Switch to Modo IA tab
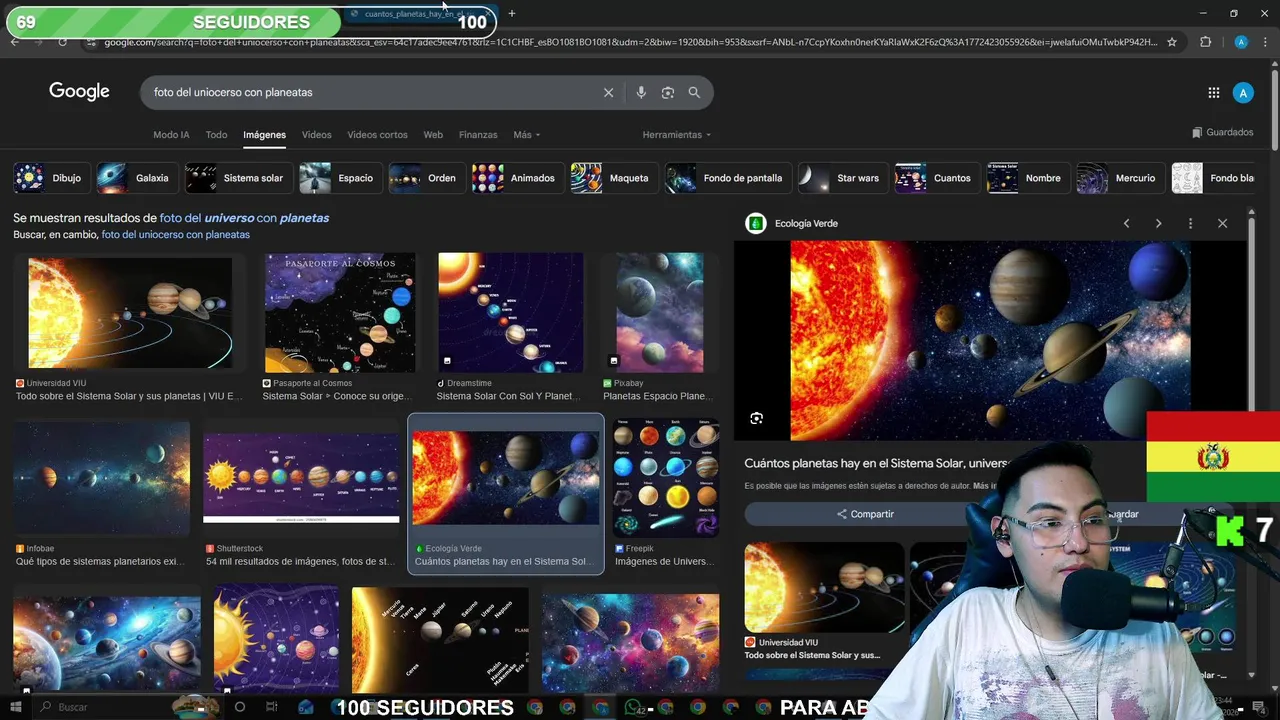Viewport: 1280px width, 720px height. (171, 135)
